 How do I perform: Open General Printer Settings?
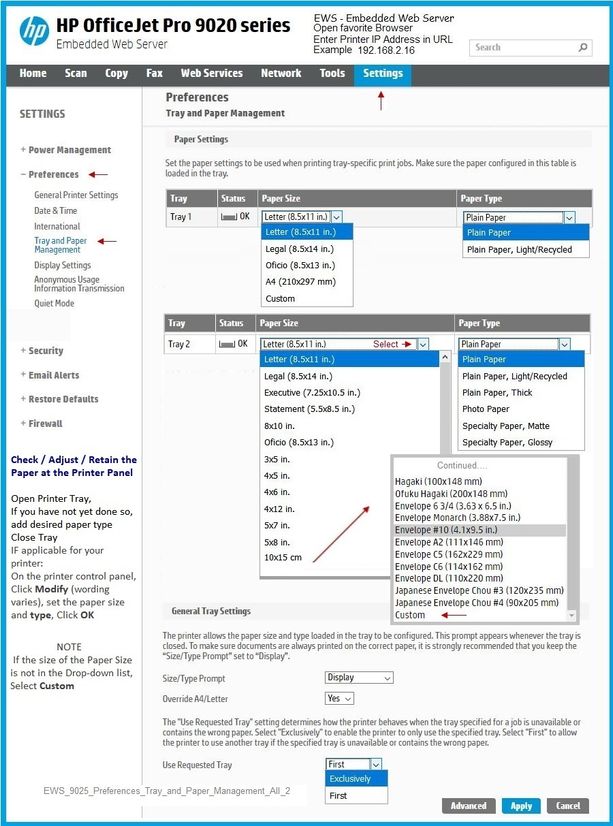pyautogui.click(x=76, y=195)
